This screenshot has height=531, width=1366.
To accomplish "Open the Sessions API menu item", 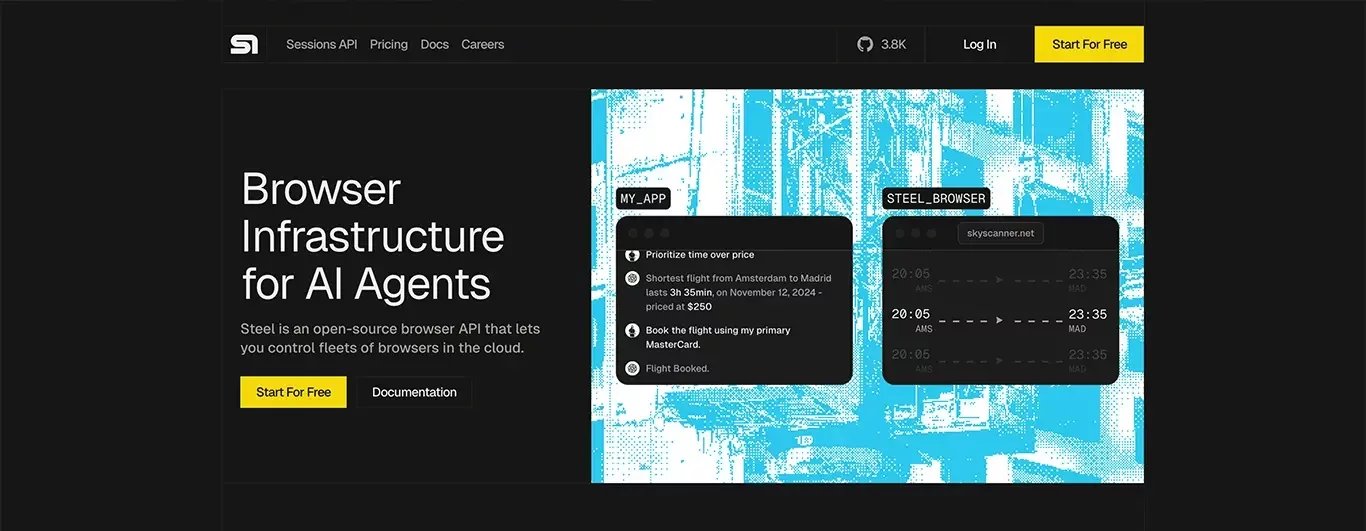I will tap(321, 44).
